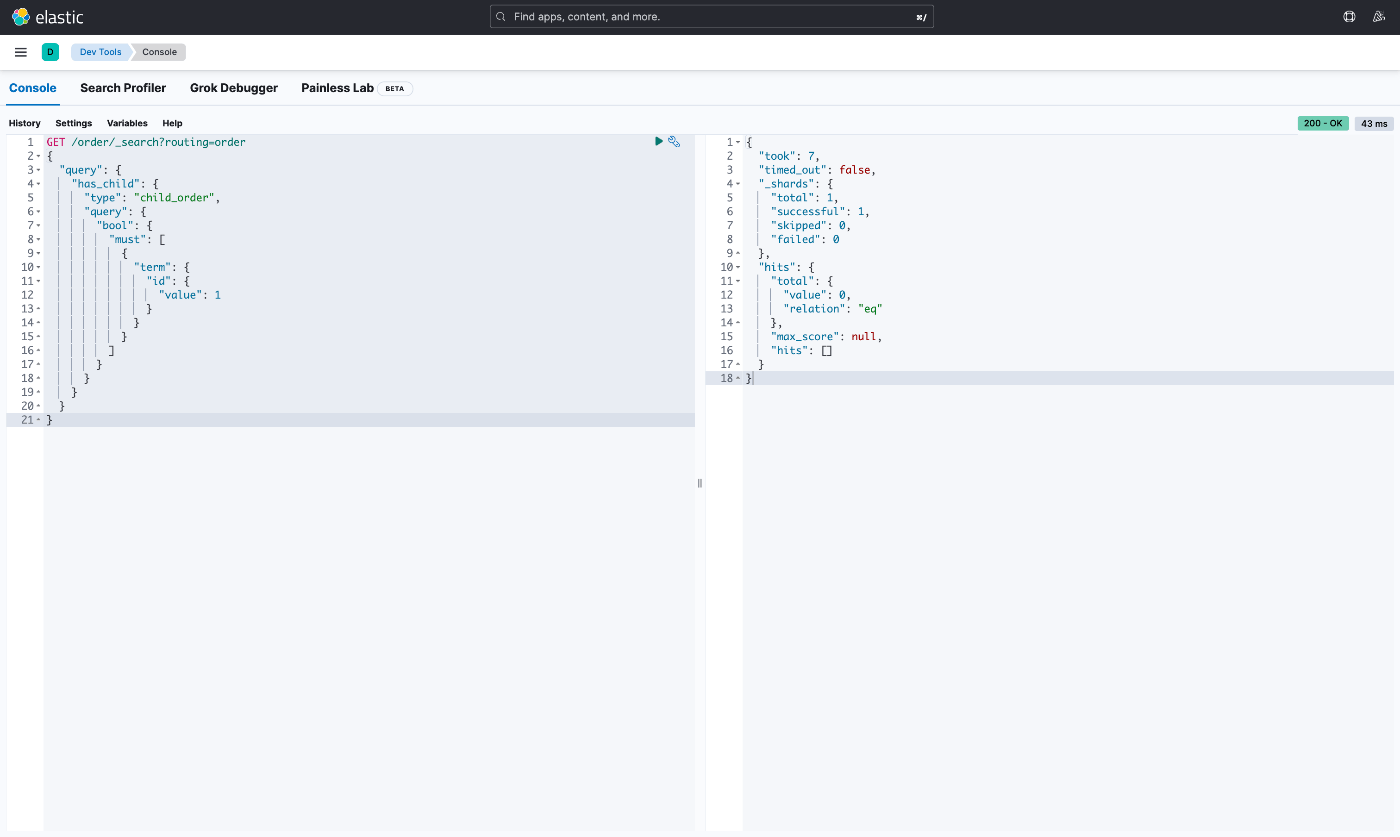Open the newsfeed icon in header

(1379, 17)
